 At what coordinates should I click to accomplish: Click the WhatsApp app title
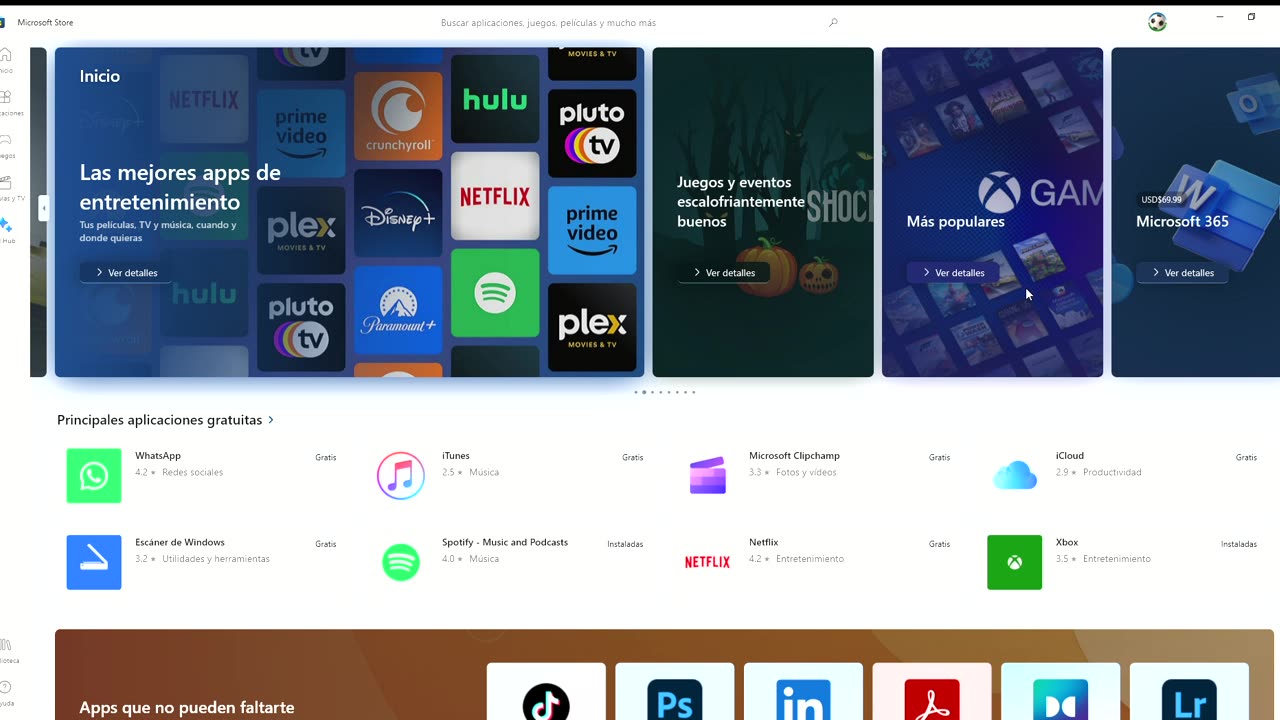(158, 456)
